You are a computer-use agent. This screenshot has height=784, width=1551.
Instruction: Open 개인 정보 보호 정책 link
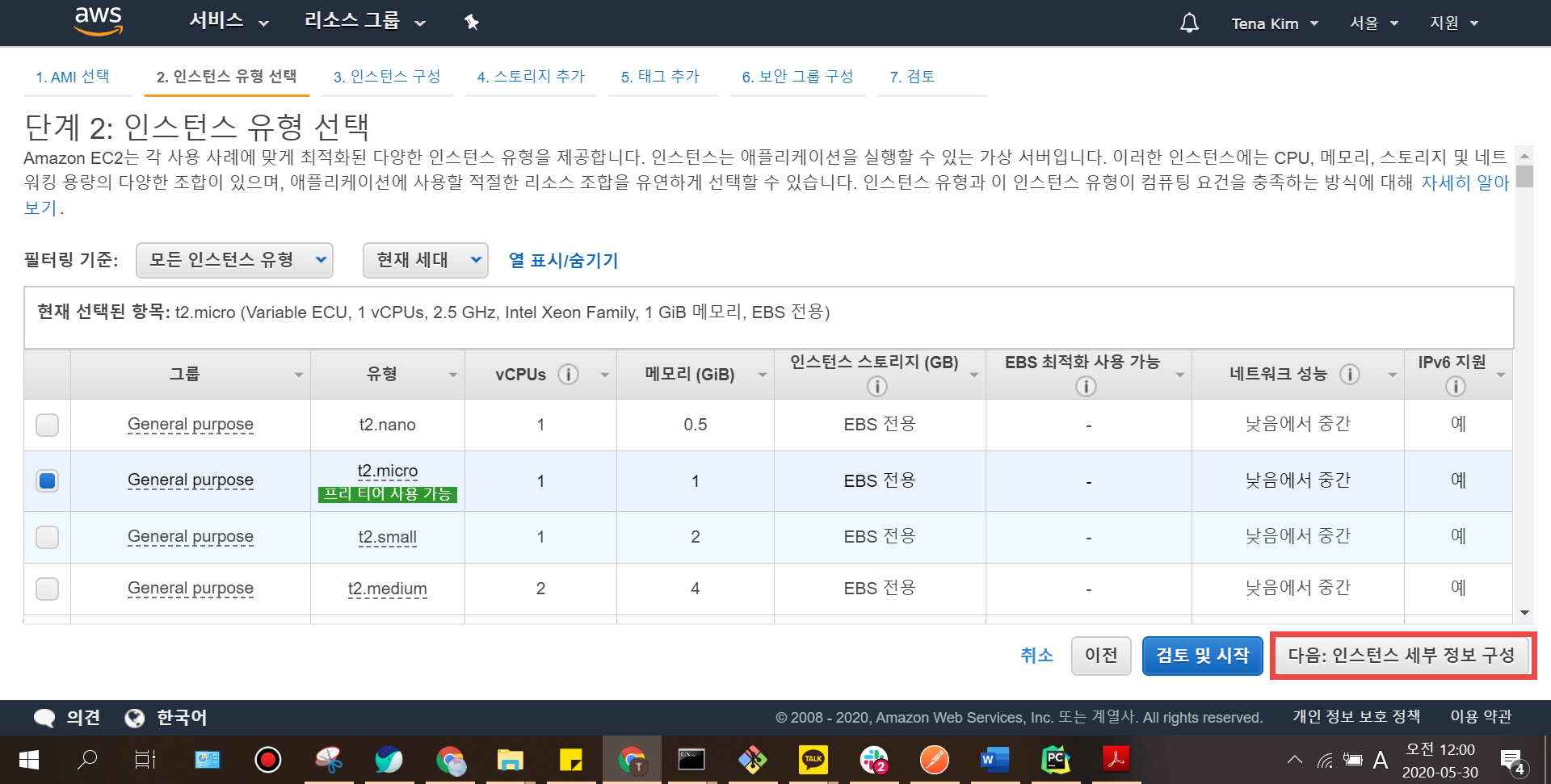pos(1356,717)
